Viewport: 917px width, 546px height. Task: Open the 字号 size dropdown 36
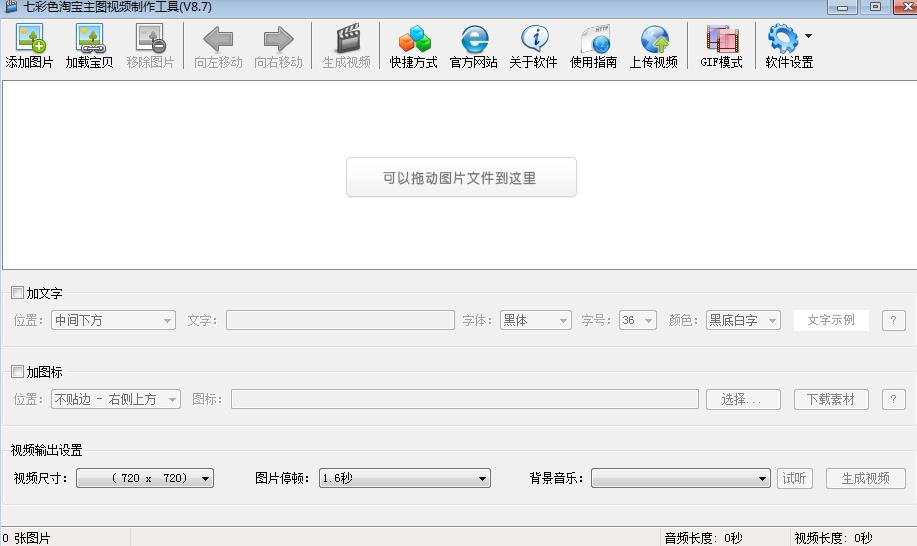coord(638,320)
